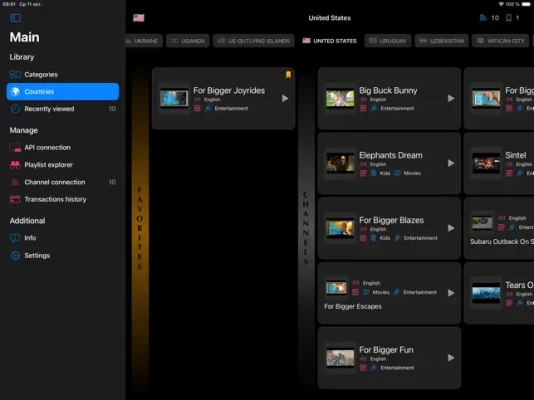Click the For Bigger Escapes title
This screenshot has height=400, width=534.
tap(352, 306)
